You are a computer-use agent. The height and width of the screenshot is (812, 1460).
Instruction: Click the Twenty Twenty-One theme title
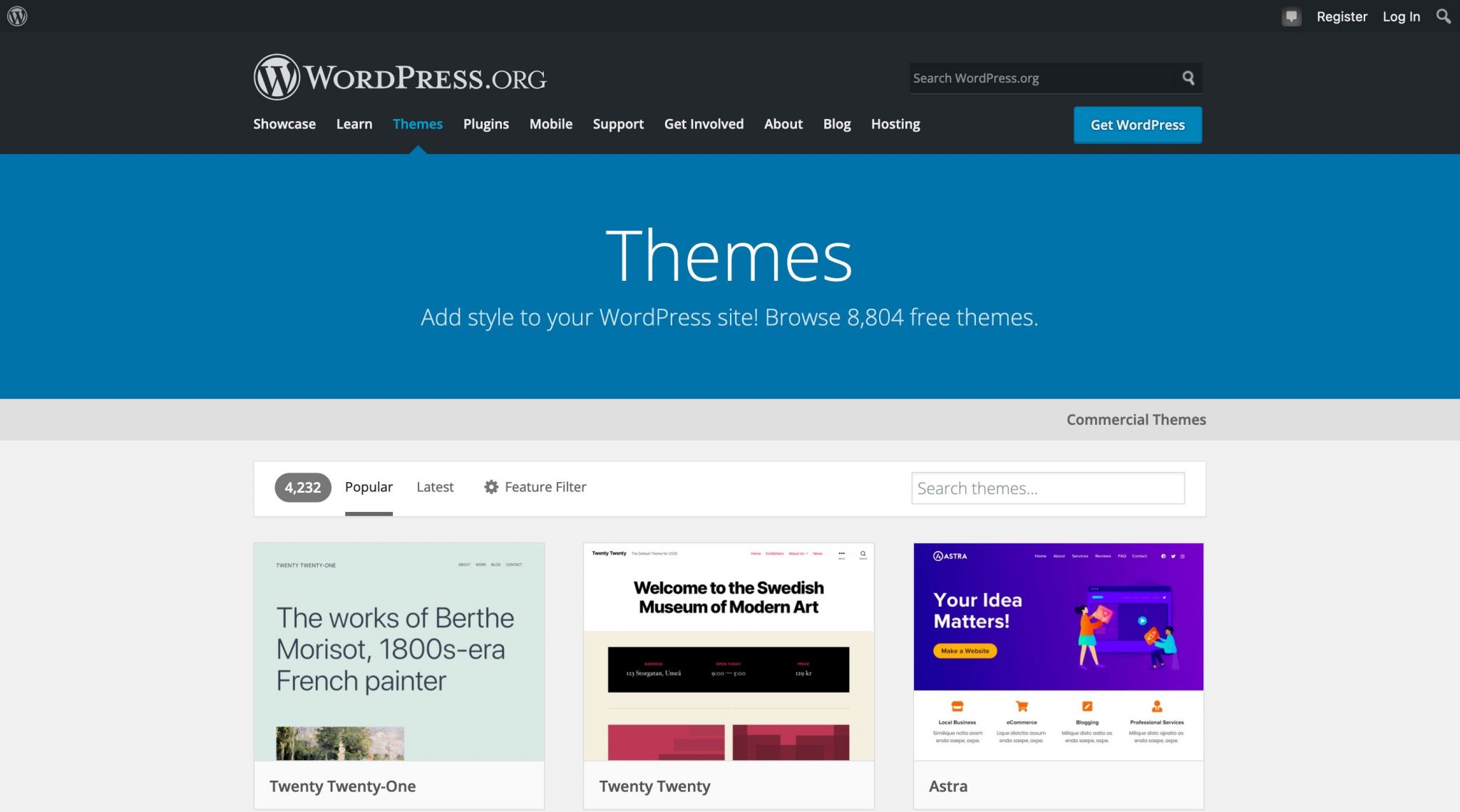(x=343, y=786)
